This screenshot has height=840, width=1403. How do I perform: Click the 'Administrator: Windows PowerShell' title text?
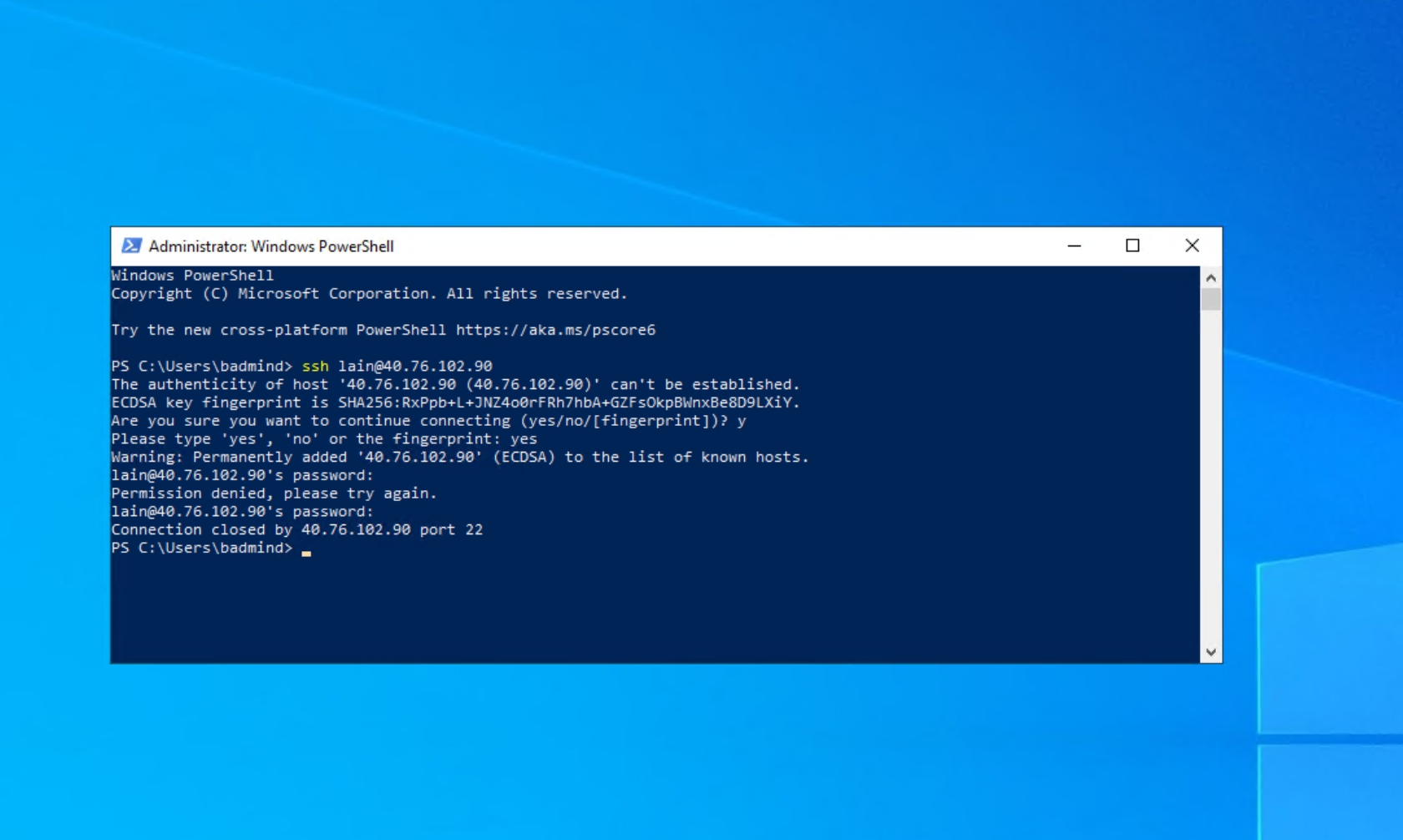[271, 246]
